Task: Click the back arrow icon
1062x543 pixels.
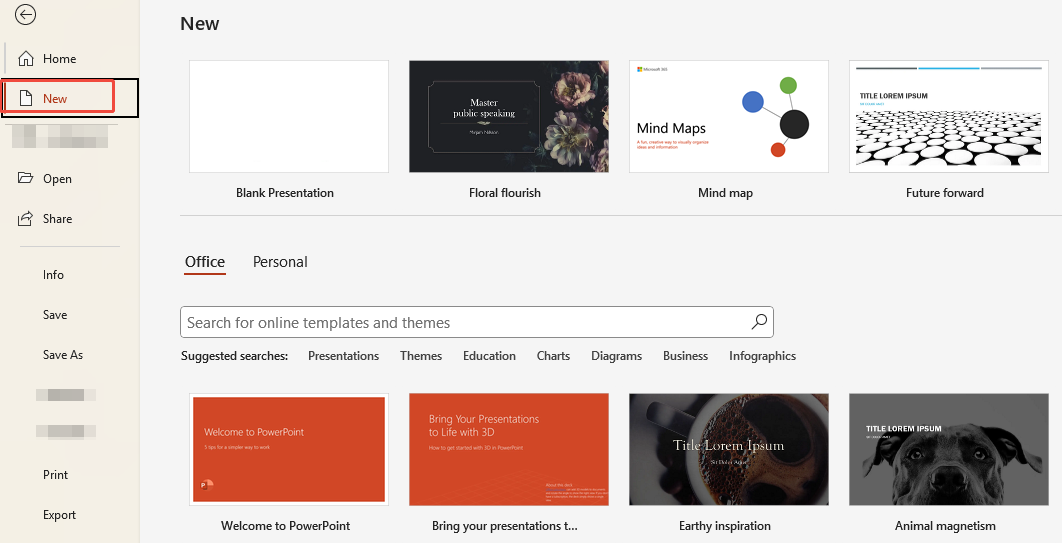Action: [25, 14]
